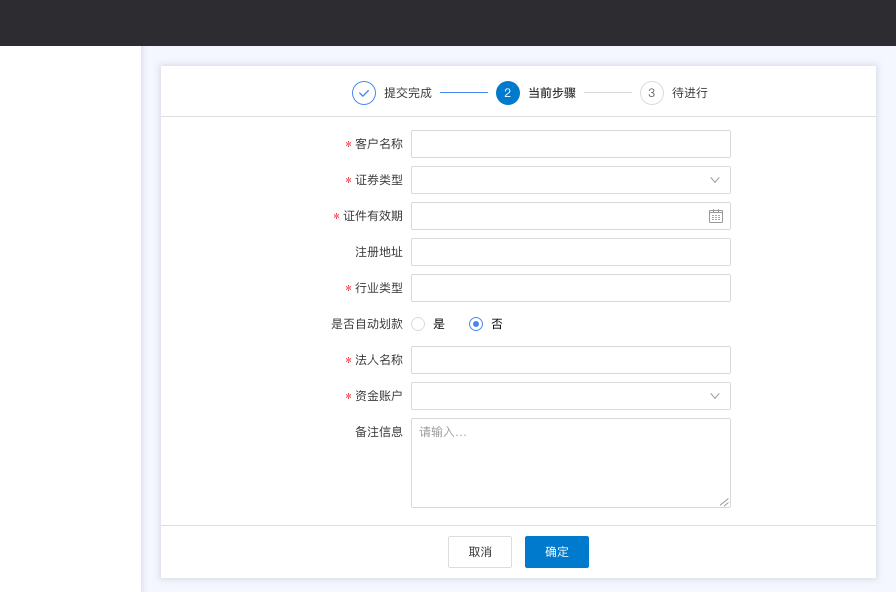Click the 确定 button
896x592 pixels.
[557, 552]
